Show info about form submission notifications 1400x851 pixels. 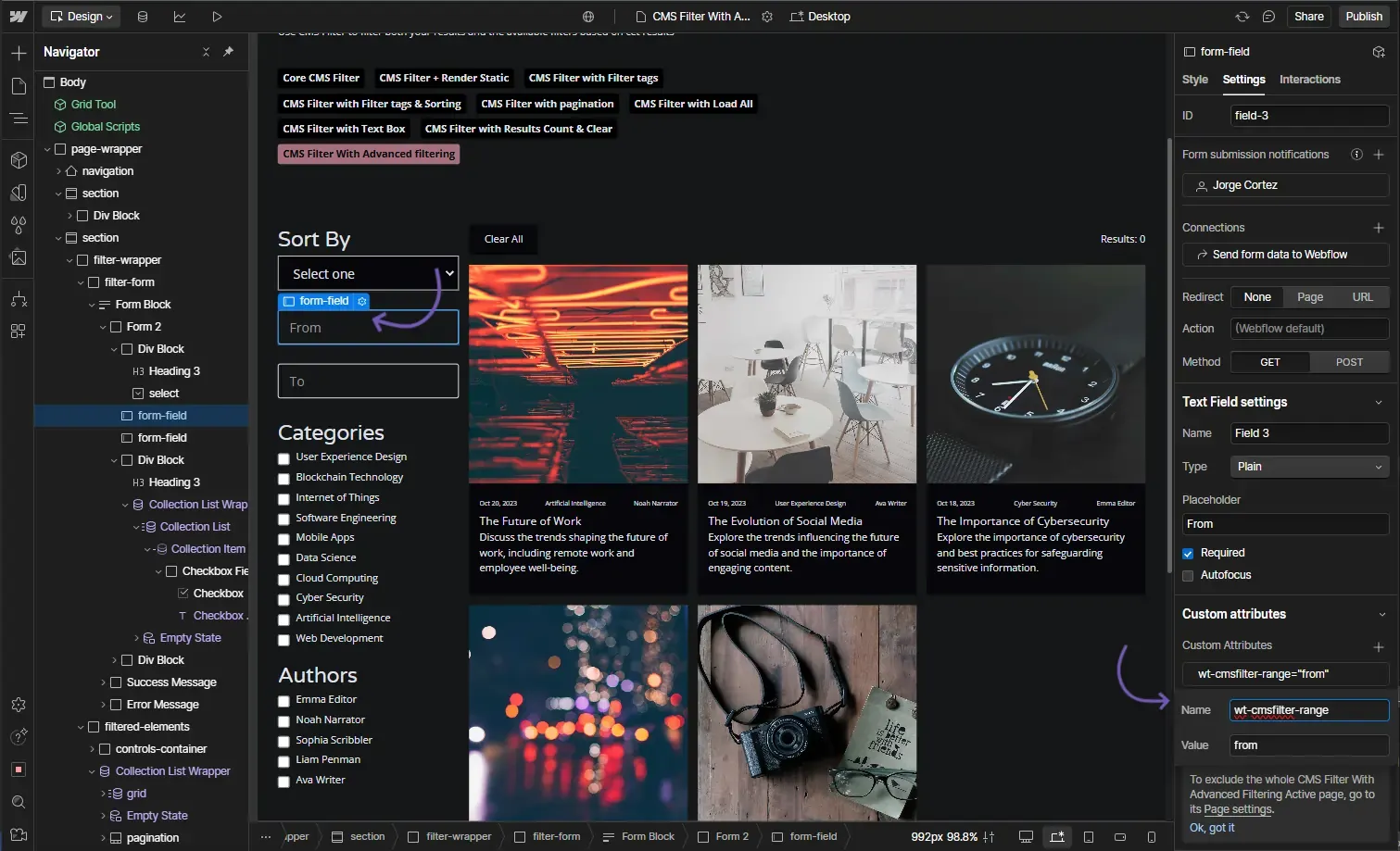1356,155
